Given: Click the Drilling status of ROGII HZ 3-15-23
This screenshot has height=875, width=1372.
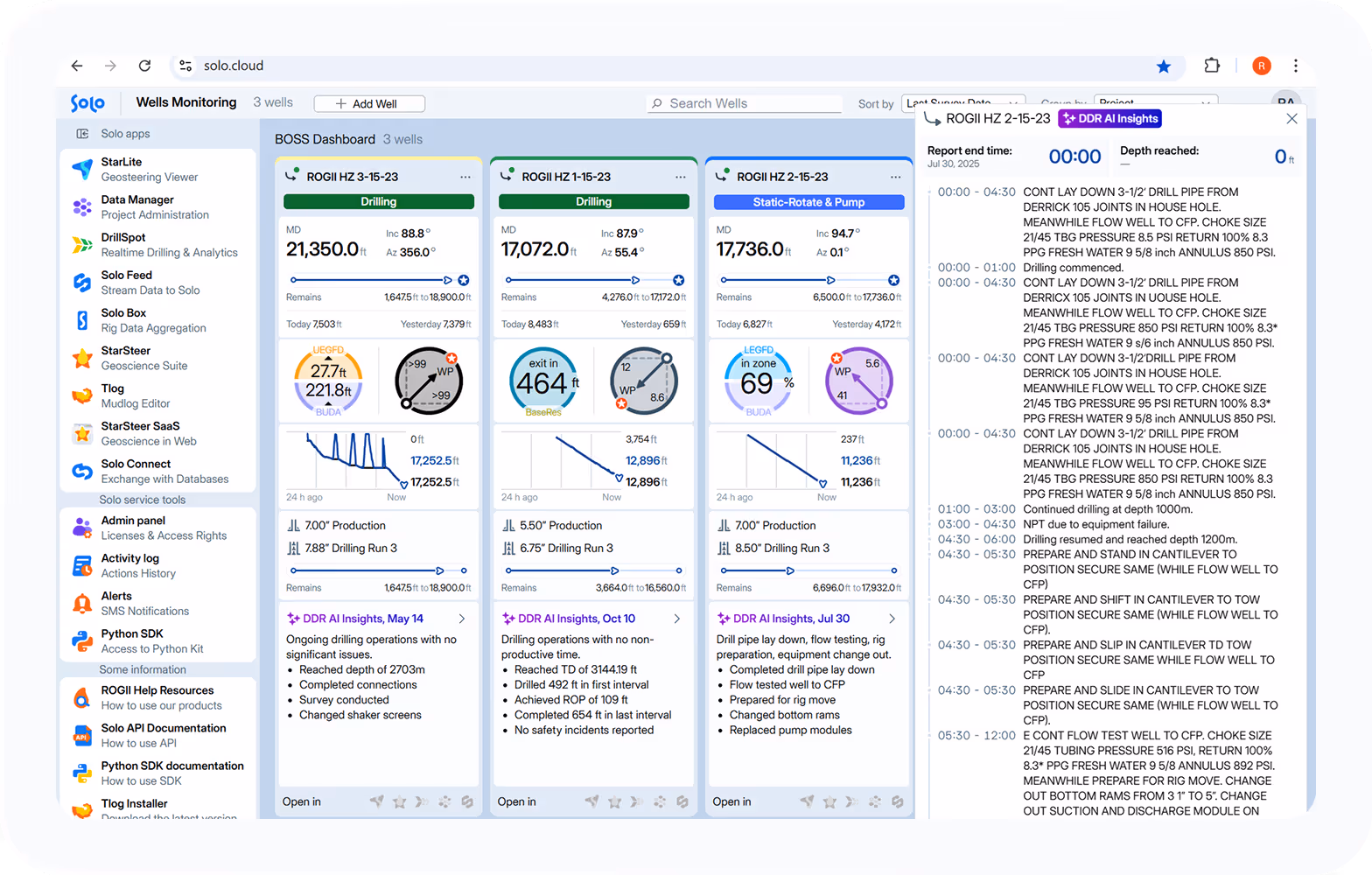Looking at the screenshot, I should click(x=379, y=201).
